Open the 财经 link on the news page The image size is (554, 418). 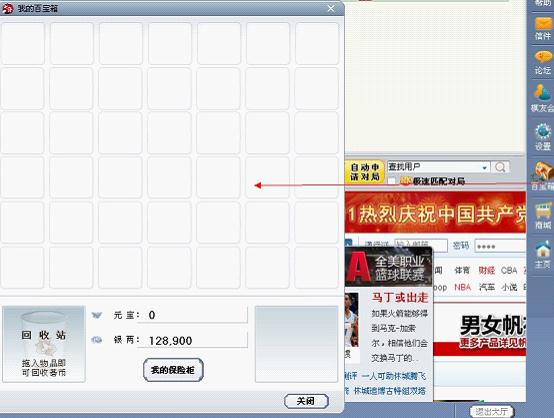(x=487, y=270)
